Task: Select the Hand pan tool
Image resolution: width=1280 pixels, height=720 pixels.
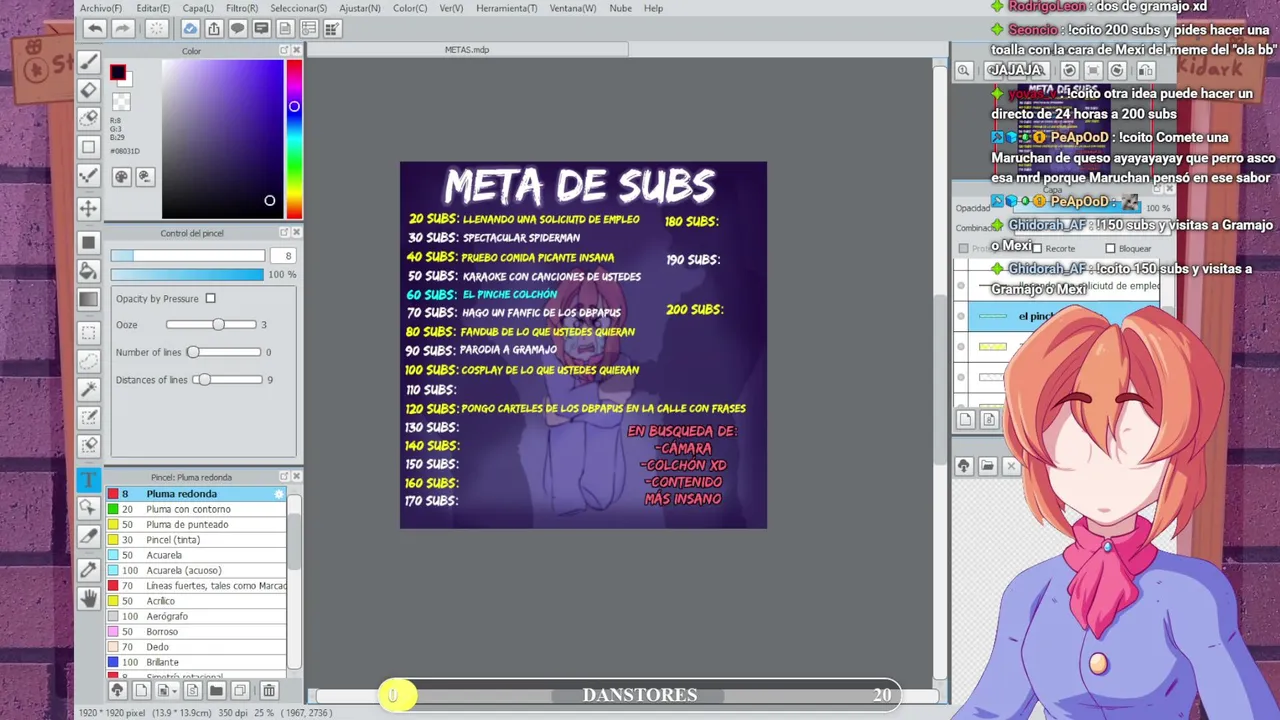Action: pyautogui.click(x=88, y=599)
